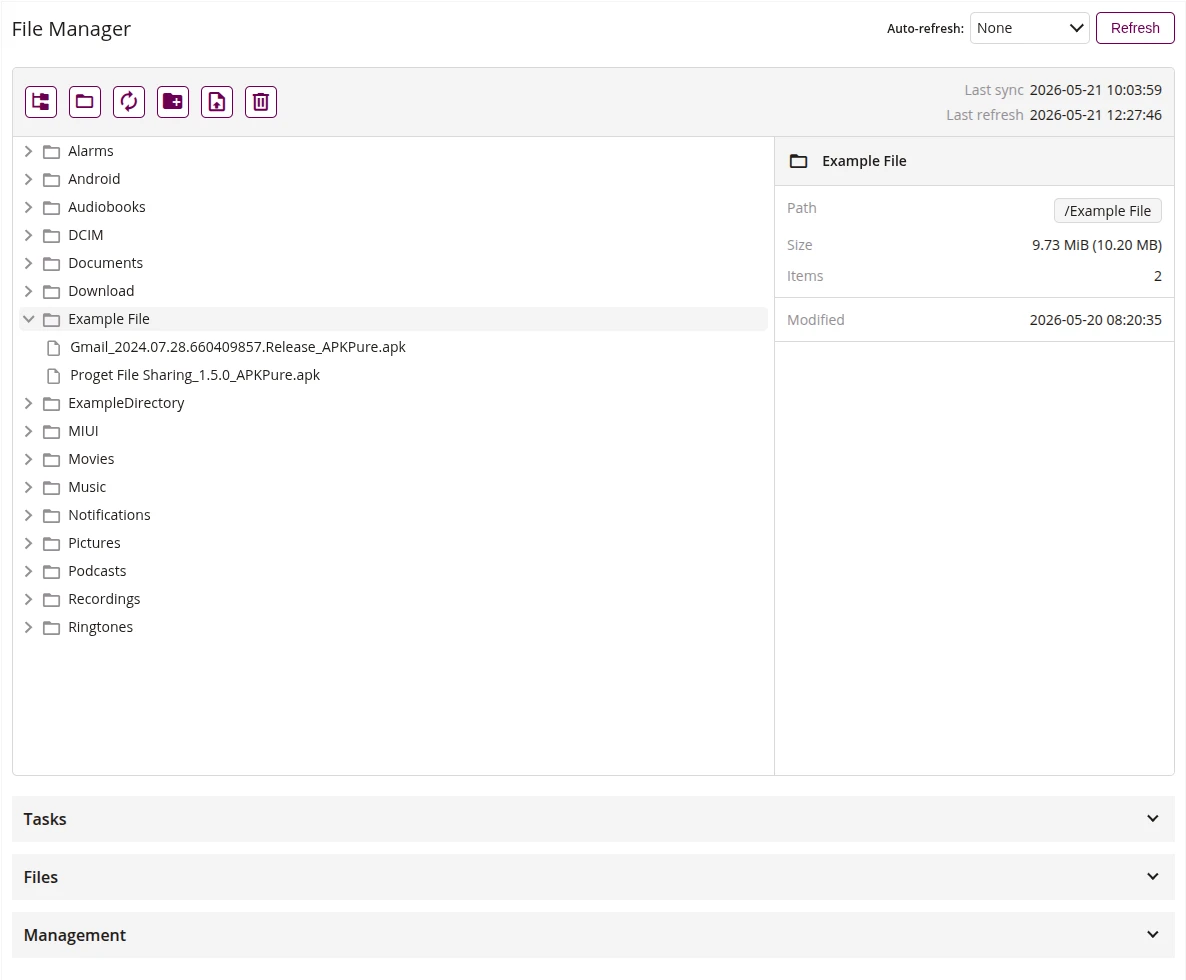Expand the Notifications folder chevron
The image size is (1186, 980).
click(29, 515)
